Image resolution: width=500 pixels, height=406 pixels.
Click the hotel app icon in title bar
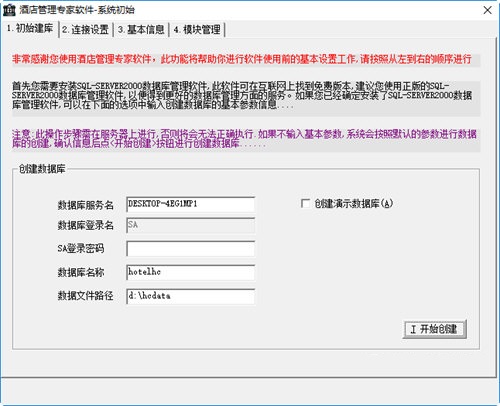click(9, 10)
